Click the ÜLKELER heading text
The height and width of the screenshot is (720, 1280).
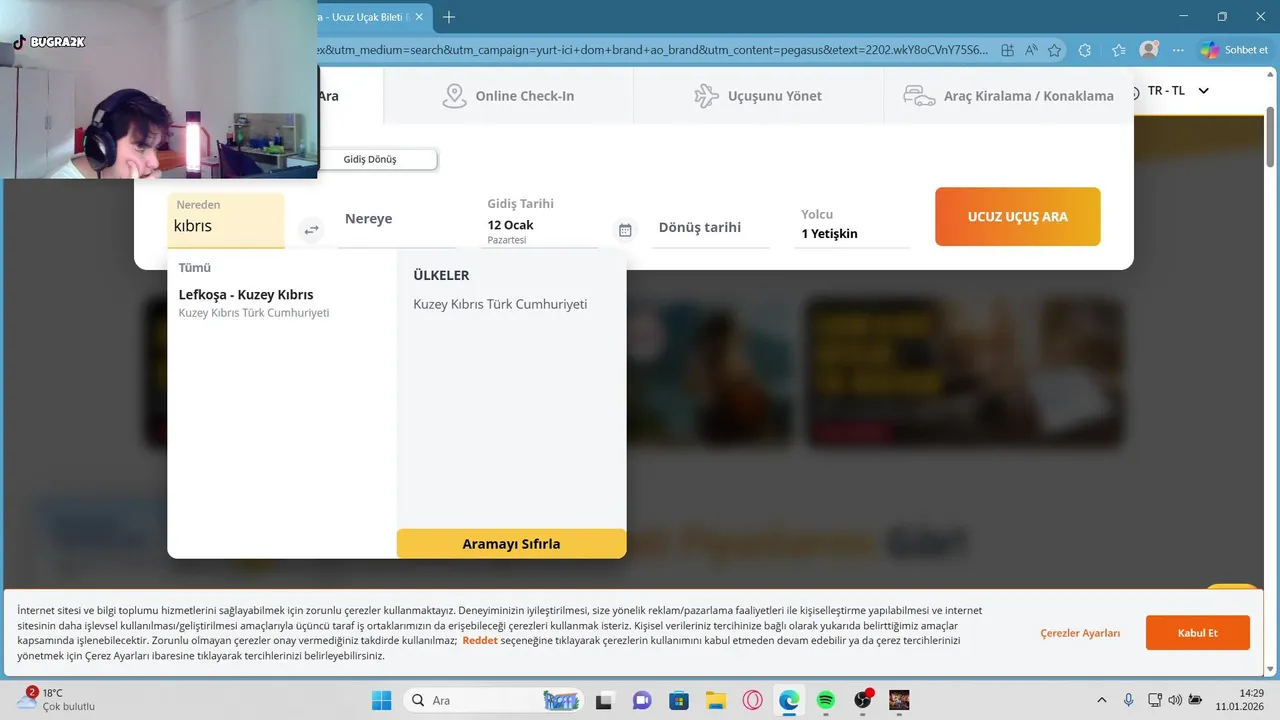441,275
